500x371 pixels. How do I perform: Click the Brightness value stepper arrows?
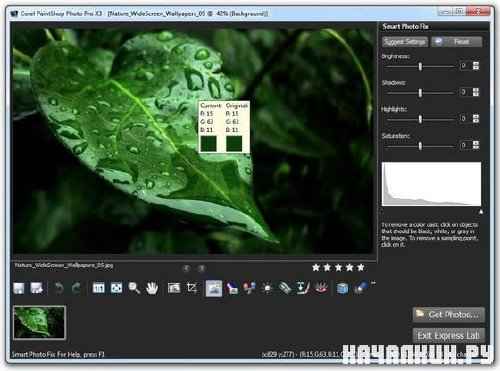pos(476,66)
